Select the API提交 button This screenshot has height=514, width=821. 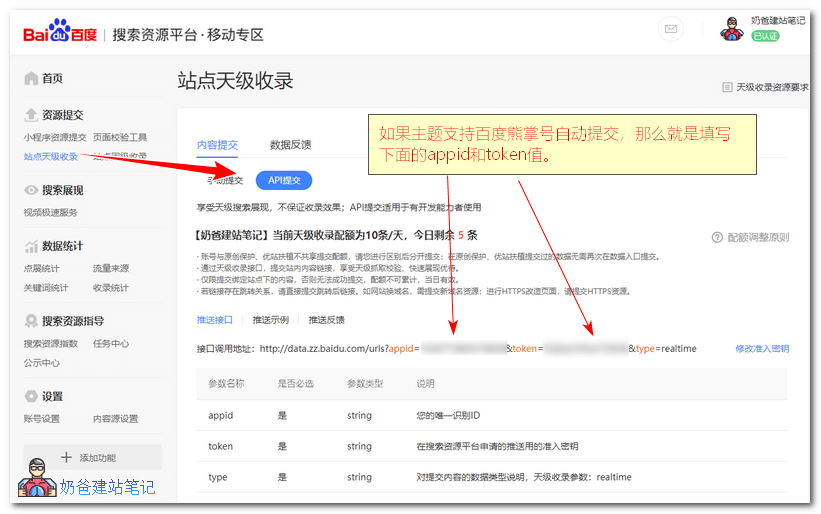284,181
